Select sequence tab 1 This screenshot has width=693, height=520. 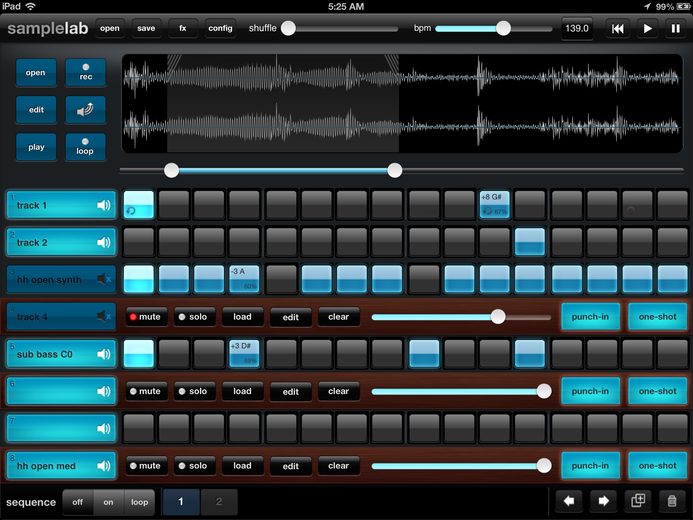181,501
